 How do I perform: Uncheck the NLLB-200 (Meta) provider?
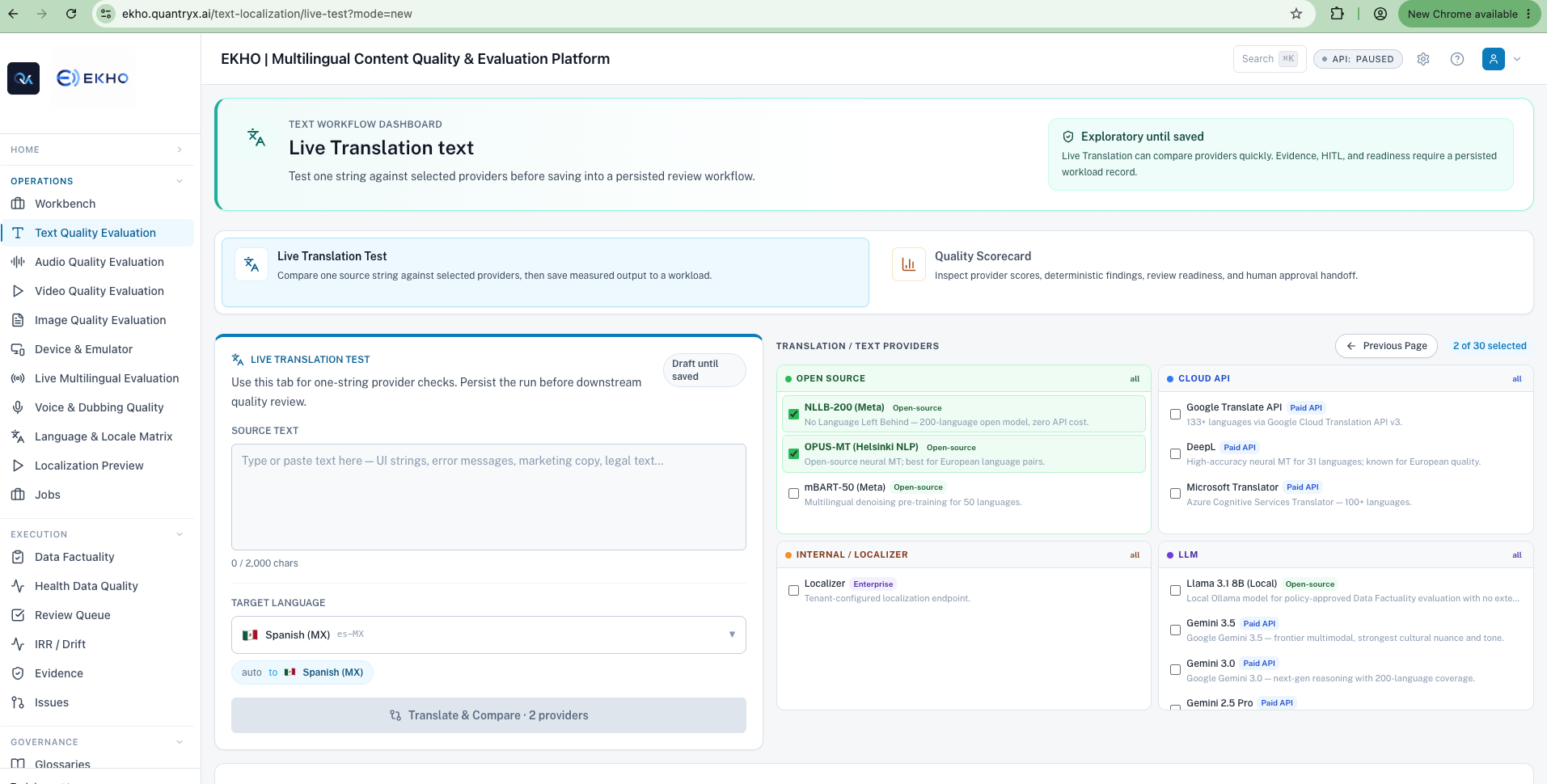click(794, 414)
